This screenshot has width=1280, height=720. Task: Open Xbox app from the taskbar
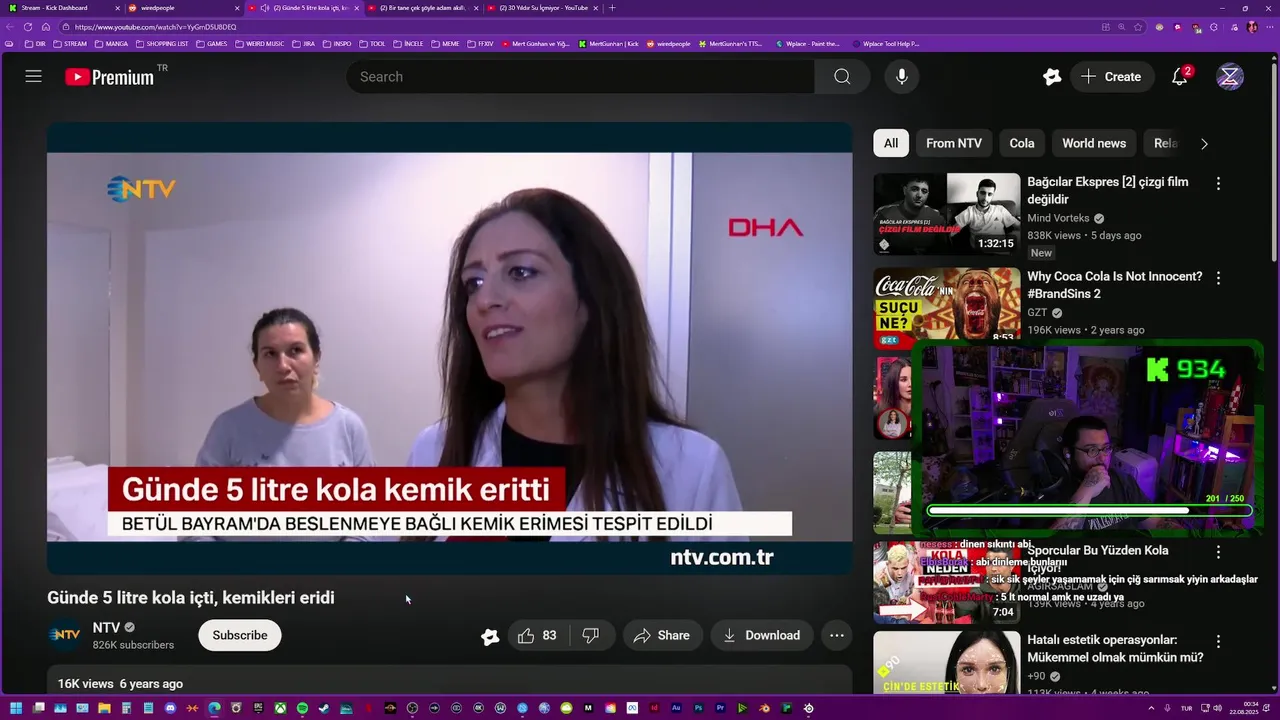point(280,708)
